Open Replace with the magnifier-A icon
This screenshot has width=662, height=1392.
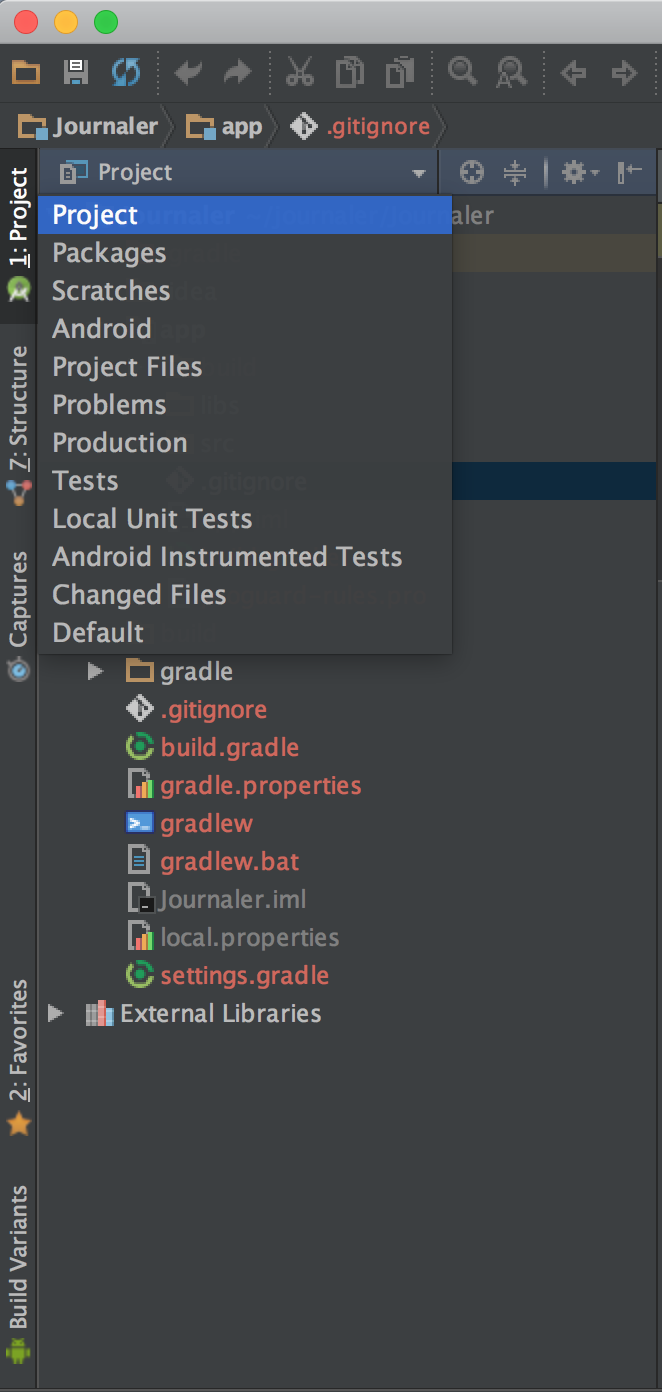pyautogui.click(x=512, y=72)
